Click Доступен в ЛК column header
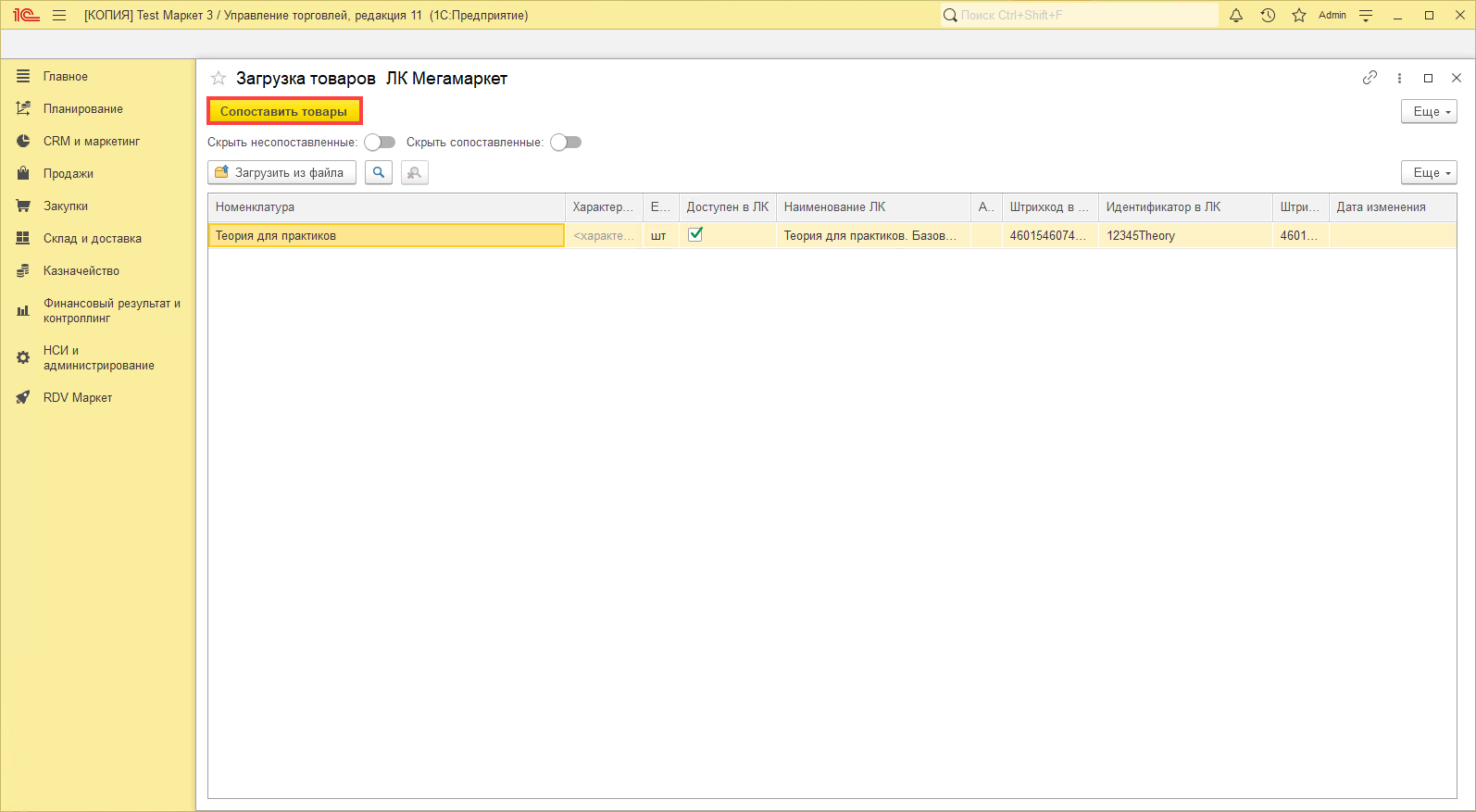Viewport: 1476px width, 812px height. [728, 207]
